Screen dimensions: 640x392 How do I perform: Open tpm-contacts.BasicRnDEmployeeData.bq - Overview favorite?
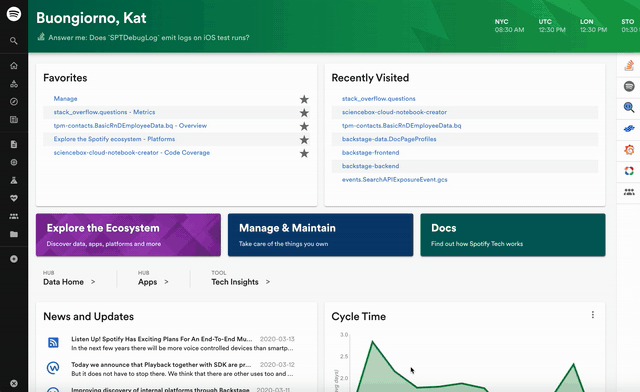pyautogui.click(x=130, y=125)
